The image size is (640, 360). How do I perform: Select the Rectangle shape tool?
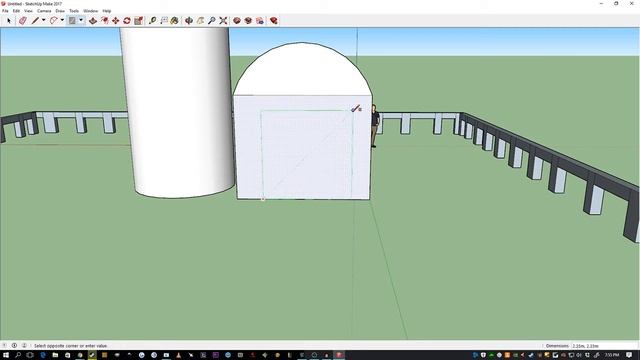(72, 20)
